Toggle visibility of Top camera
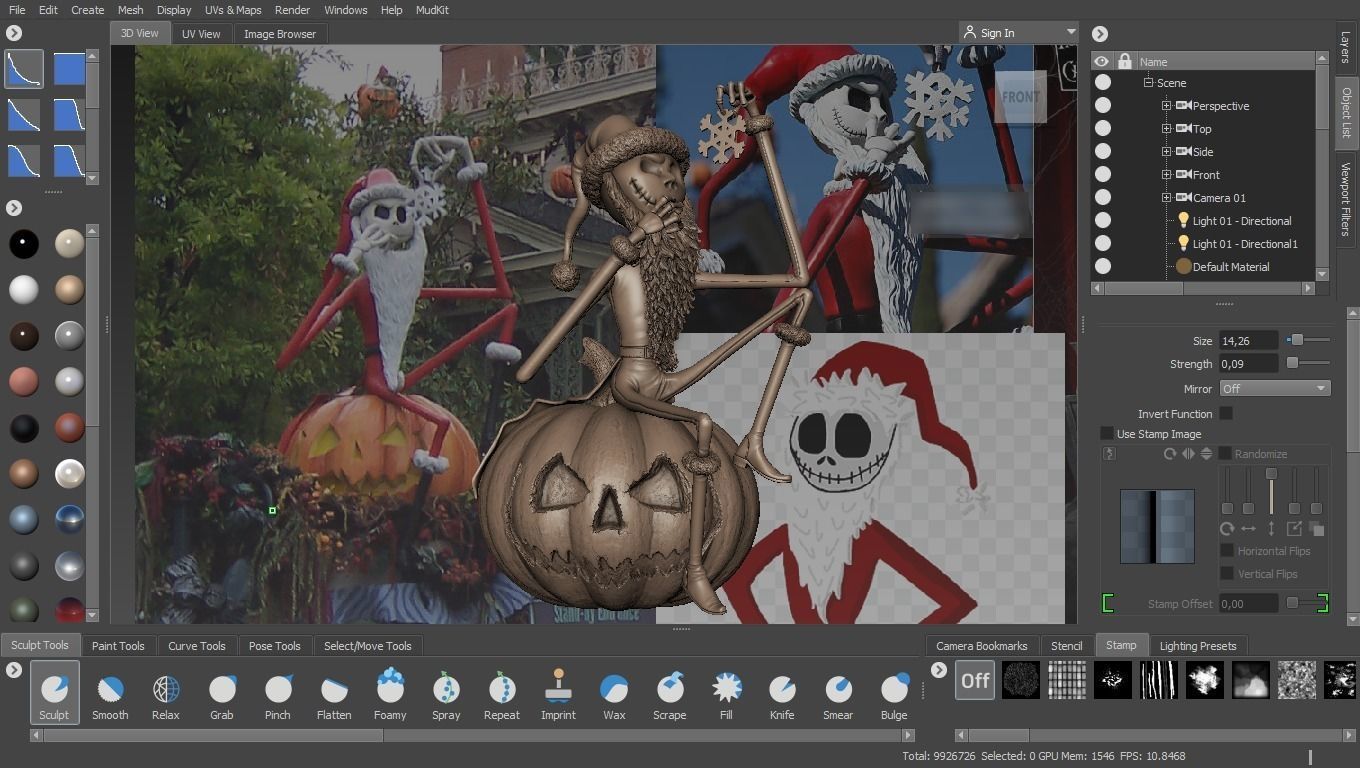Image resolution: width=1360 pixels, height=768 pixels. pos(1102,128)
